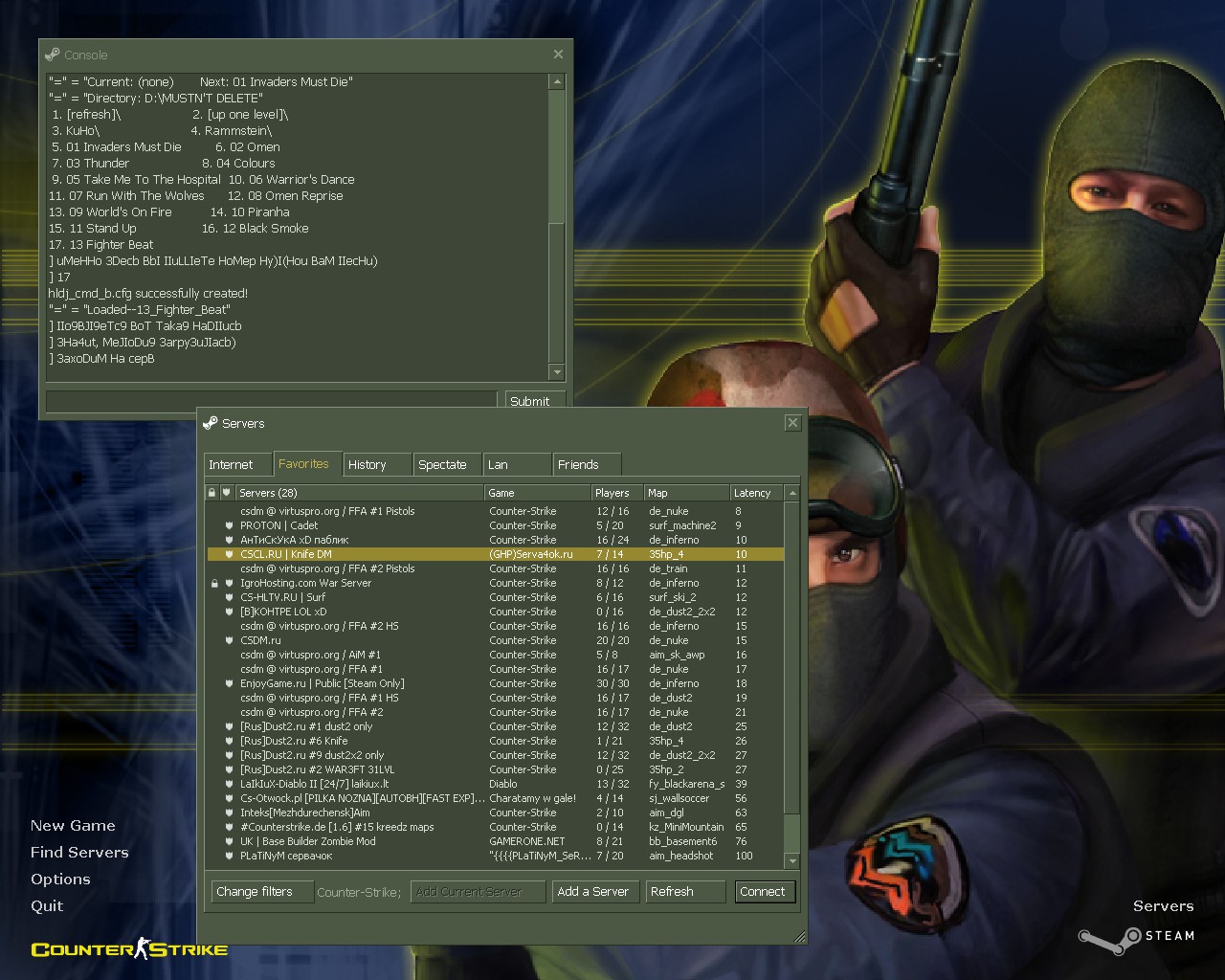Click the Console command input field

[272, 401]
